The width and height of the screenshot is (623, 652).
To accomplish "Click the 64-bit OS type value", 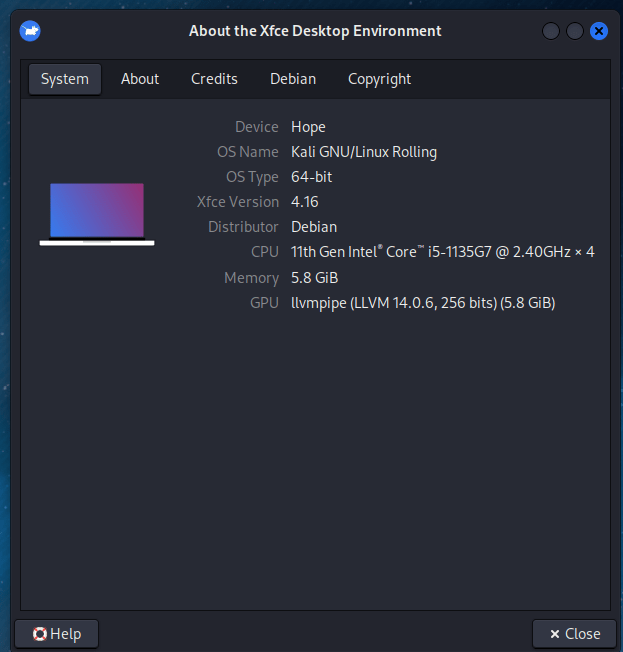I will pyautogui.click(x=312, y=177).
